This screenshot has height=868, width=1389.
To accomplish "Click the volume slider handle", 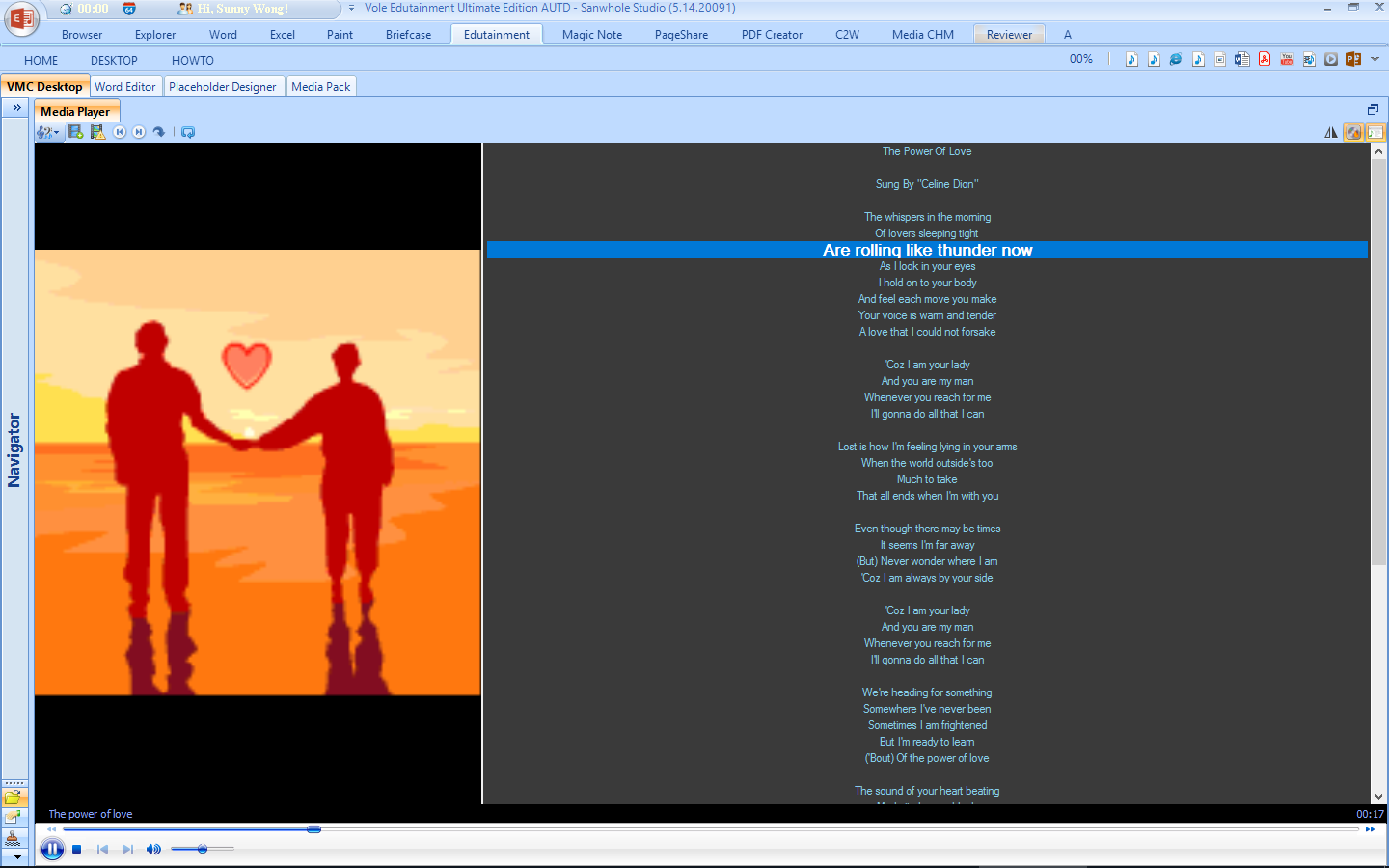I will point(203,849).
